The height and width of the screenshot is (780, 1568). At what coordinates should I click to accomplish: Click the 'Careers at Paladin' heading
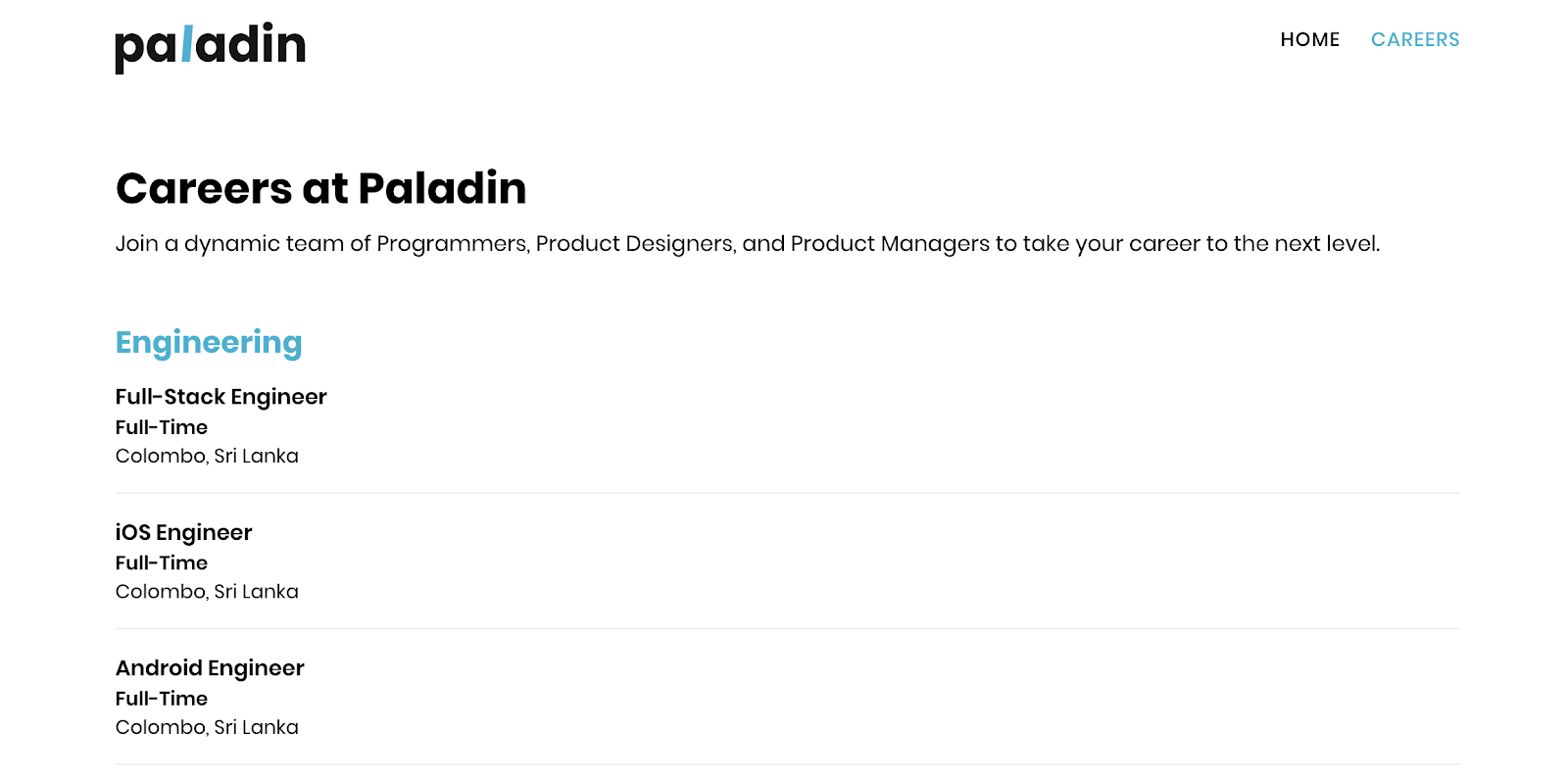pos(320,188)
